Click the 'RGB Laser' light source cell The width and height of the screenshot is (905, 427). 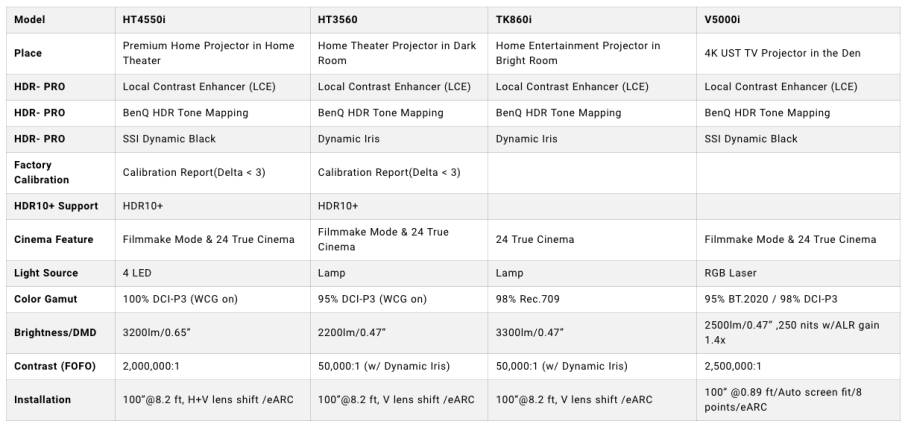730,273
